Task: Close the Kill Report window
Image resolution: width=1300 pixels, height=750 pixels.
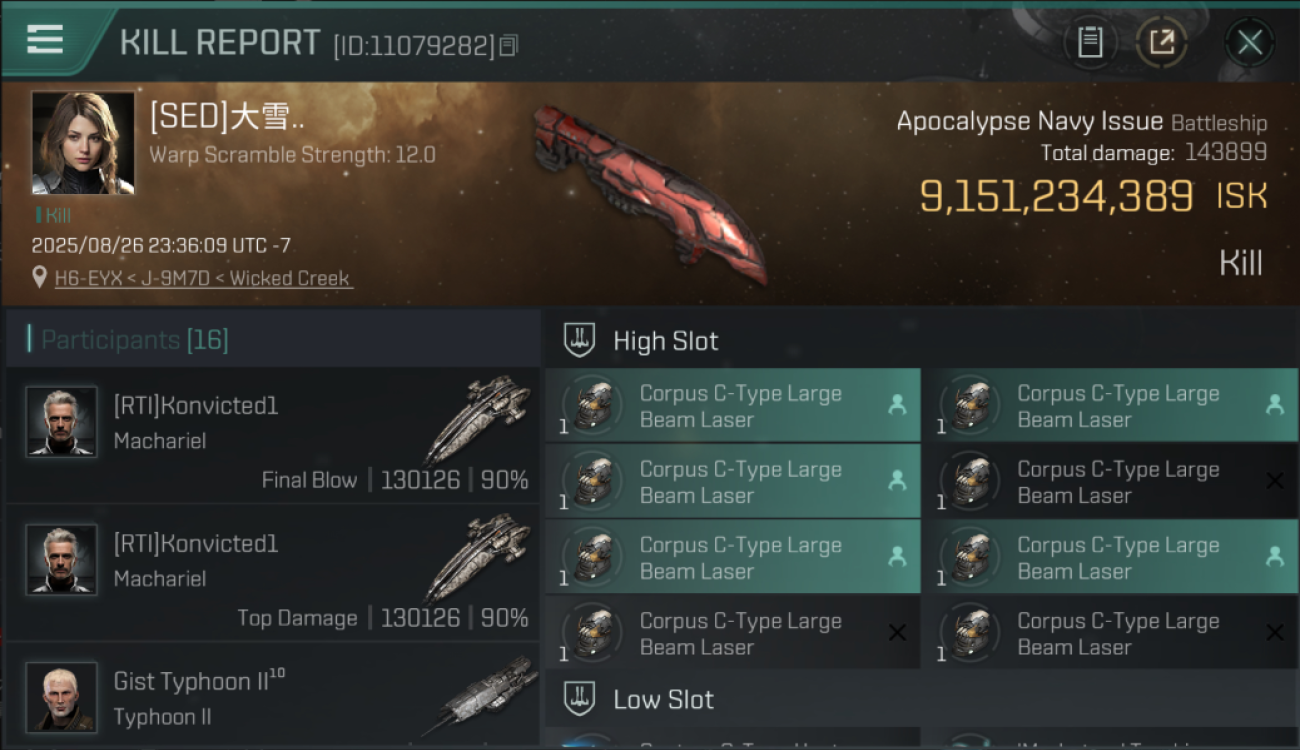Action: coord(1249,43)
